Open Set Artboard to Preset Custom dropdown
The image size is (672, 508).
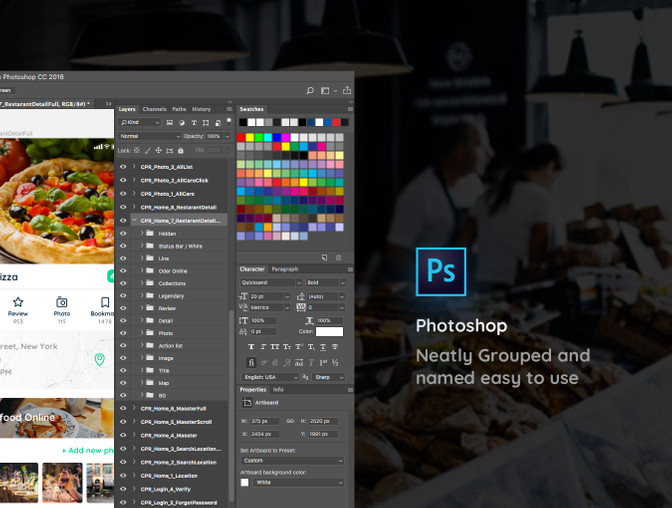(292, 460)
